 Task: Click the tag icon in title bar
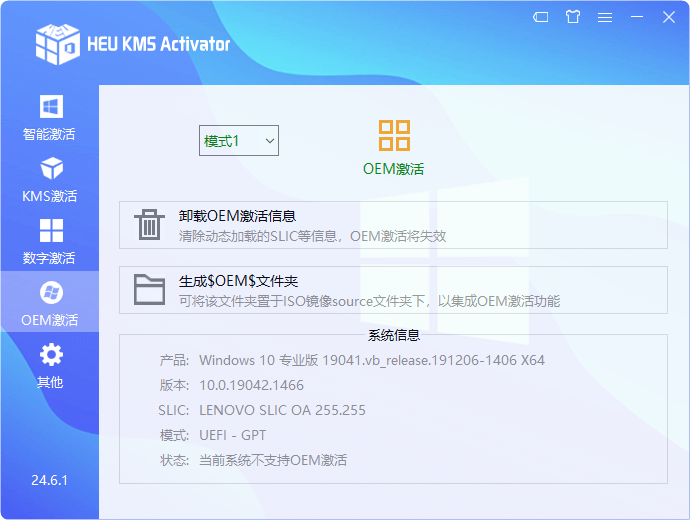(x=540, y=17)
